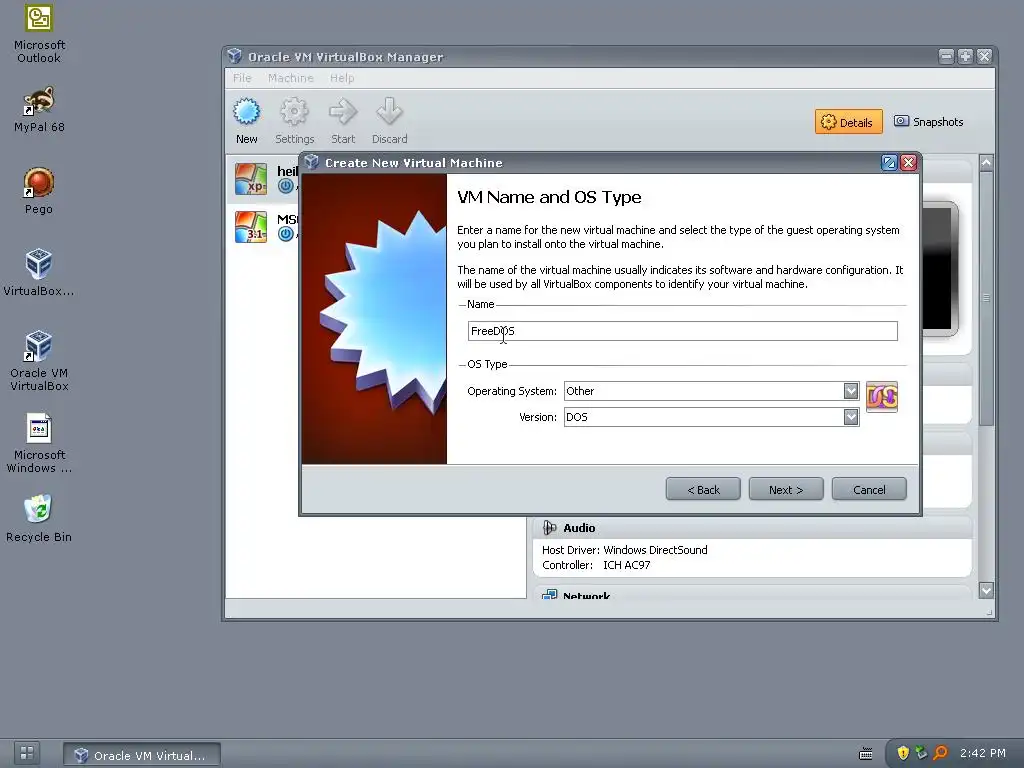Screen dimensions: 1024x768
Task: Open the Machine menu
Action: coord(291,78)
